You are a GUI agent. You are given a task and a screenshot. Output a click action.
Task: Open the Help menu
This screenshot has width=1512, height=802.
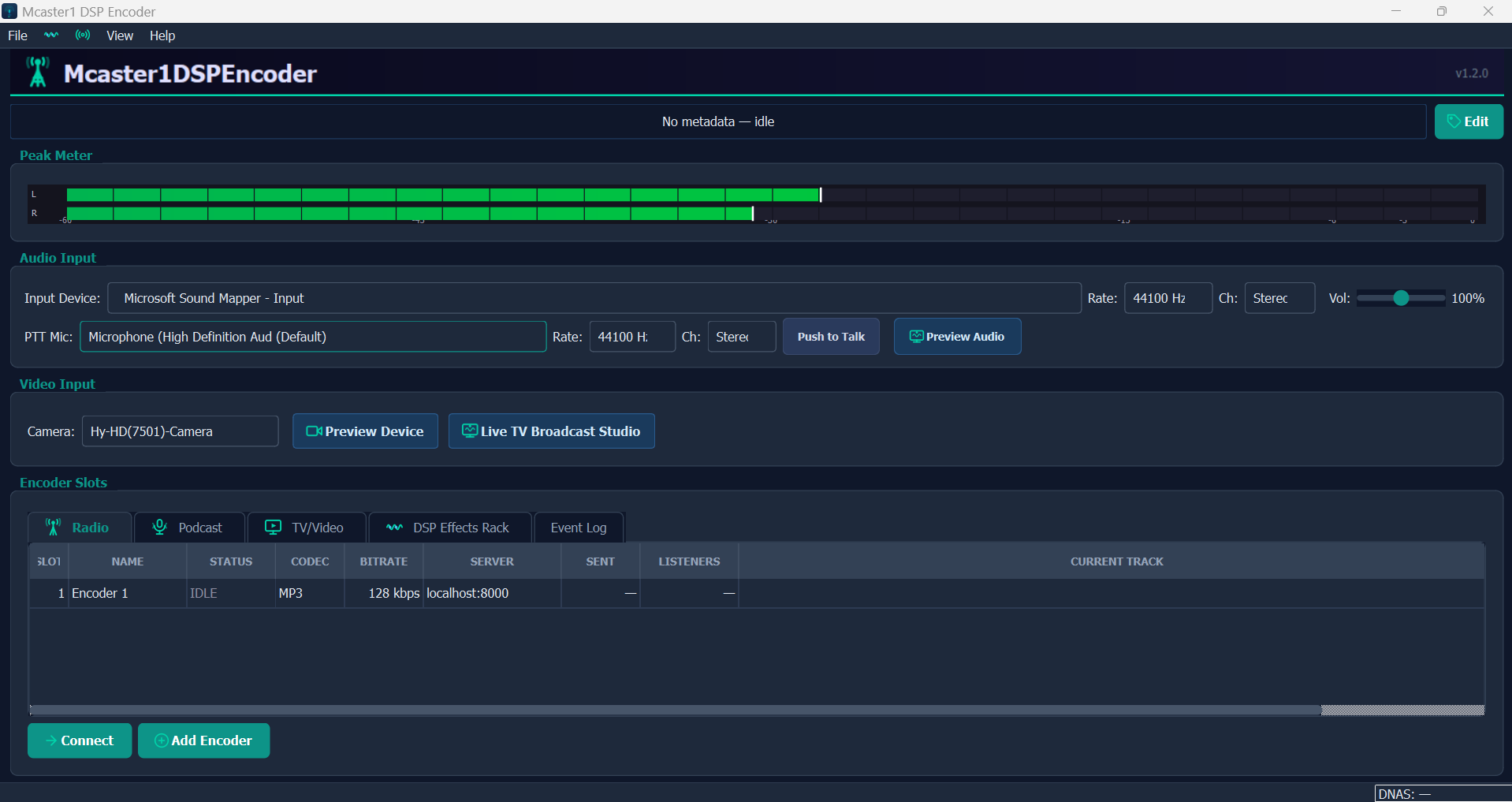[x=162, y=35]
